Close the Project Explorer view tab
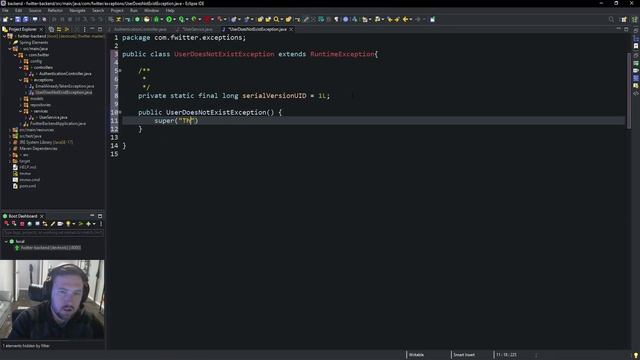 coord(41,29)
